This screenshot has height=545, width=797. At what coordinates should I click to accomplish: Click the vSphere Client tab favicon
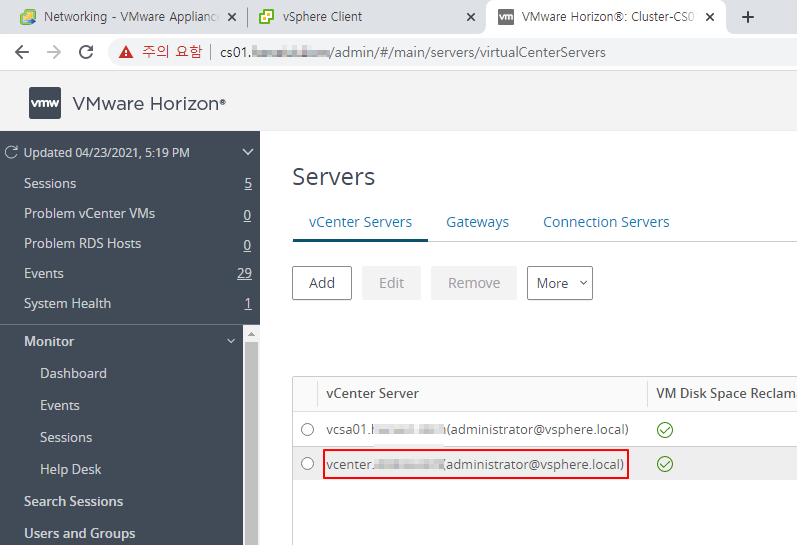tap(266, 17)
